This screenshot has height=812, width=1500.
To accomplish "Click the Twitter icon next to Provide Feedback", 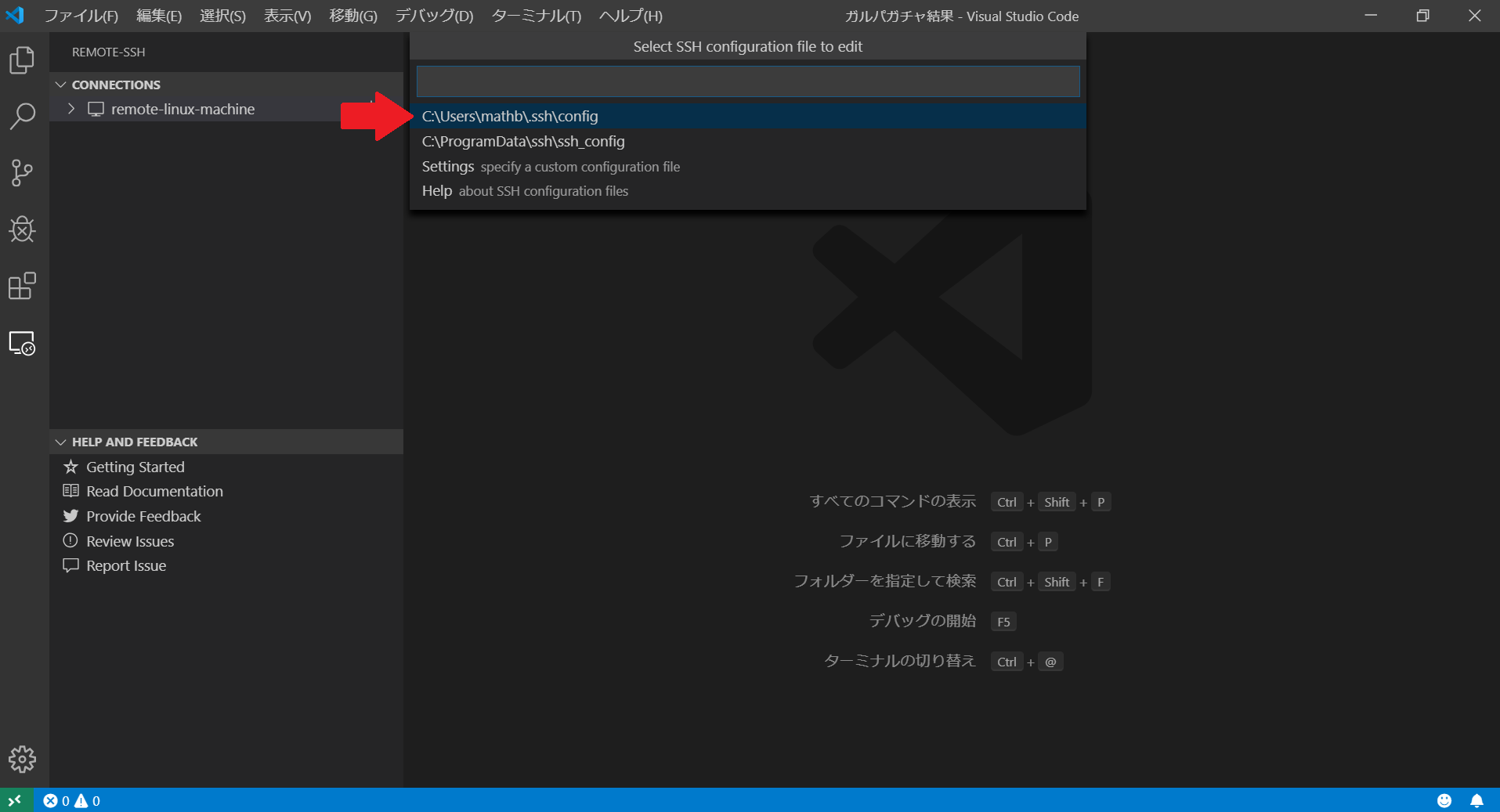I will 70,516.
